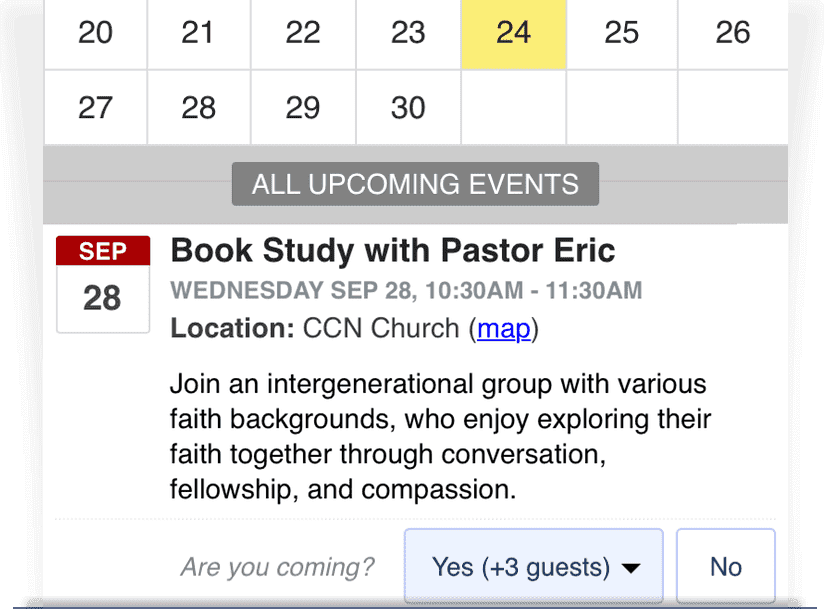Select date 25 in the calendar
The height and width of the screenshot is (609, 824).
[621, 33]
